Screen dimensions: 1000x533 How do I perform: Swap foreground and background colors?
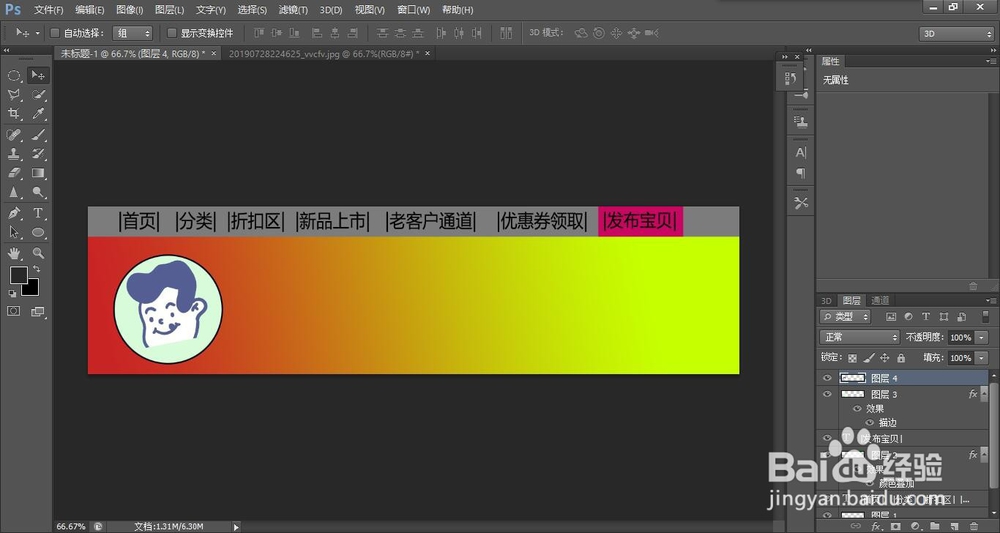pyautogui.click(x=36, y=269)
